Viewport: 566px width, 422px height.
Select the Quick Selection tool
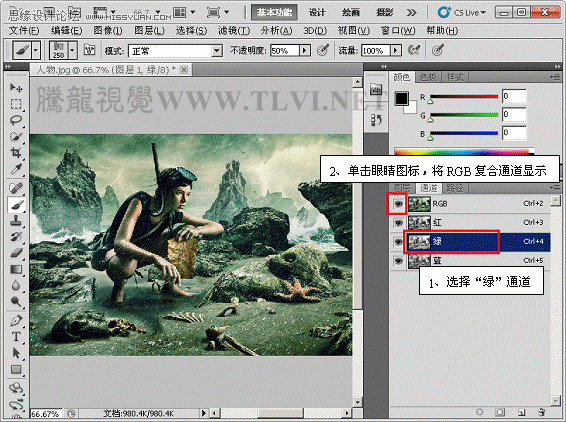point(16,136)
